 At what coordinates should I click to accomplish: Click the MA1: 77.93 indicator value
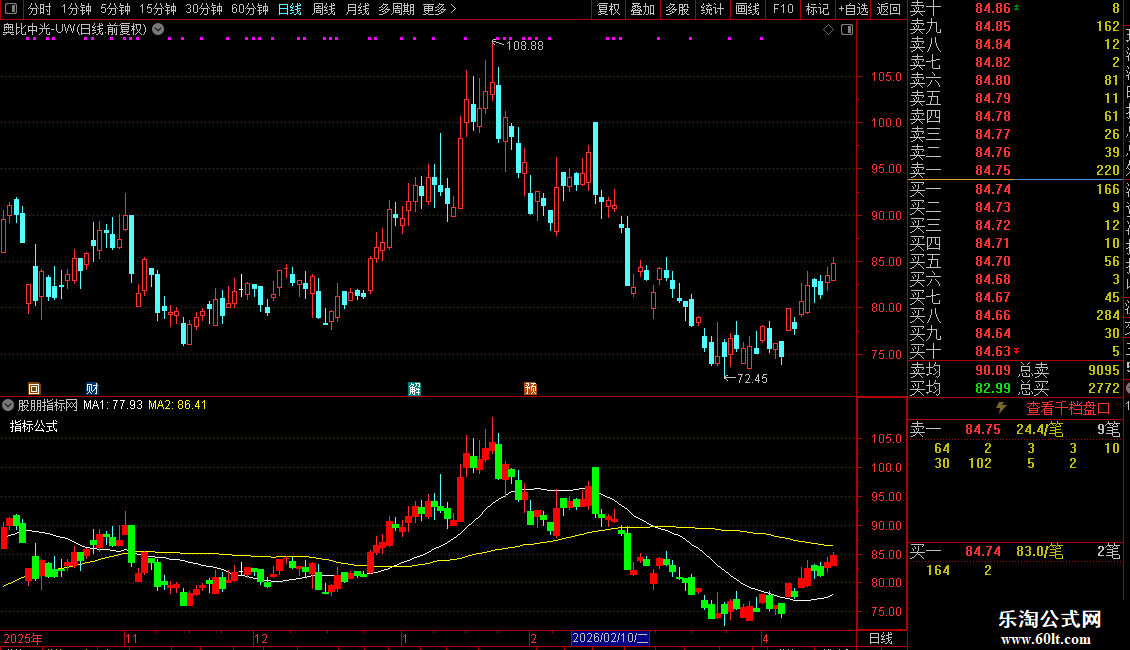[113, 405]
